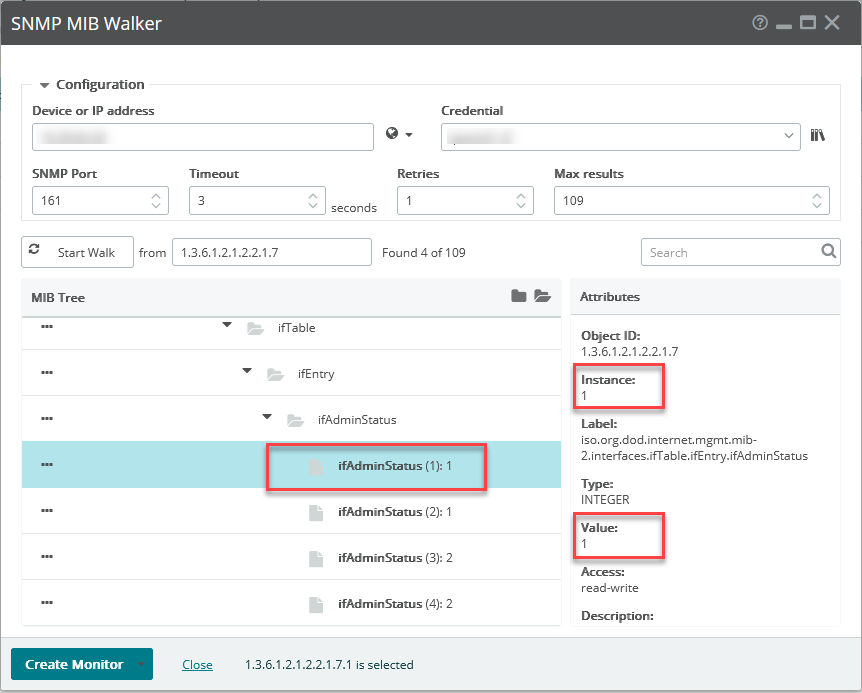Click the search magnifier icon
Image resolution: width=862 pixels, height=693 pixels.
(x=828, y=252)
